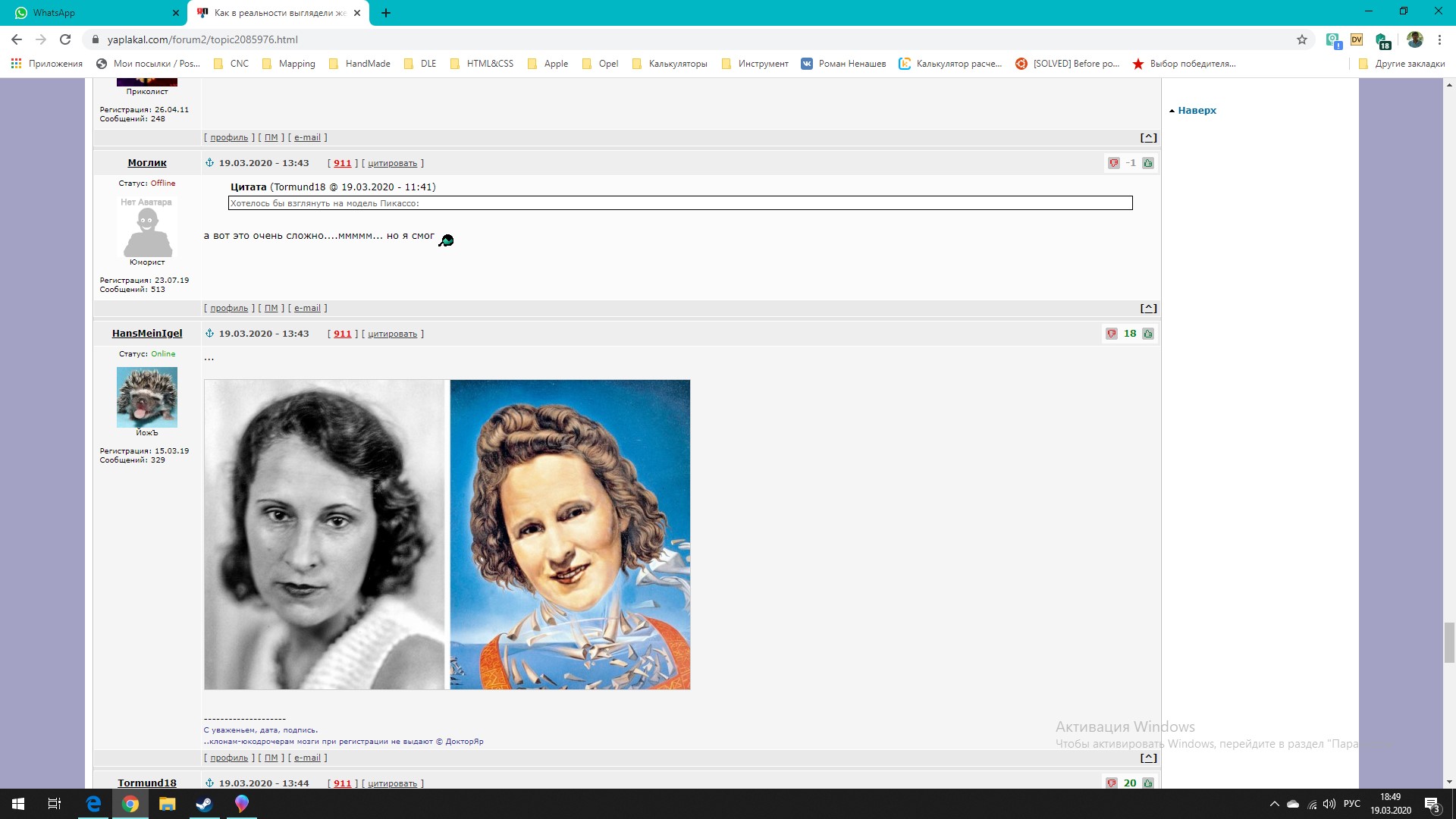Open the Chrome three-dot menu
Screen dimensions: 1456x819
1439,39
